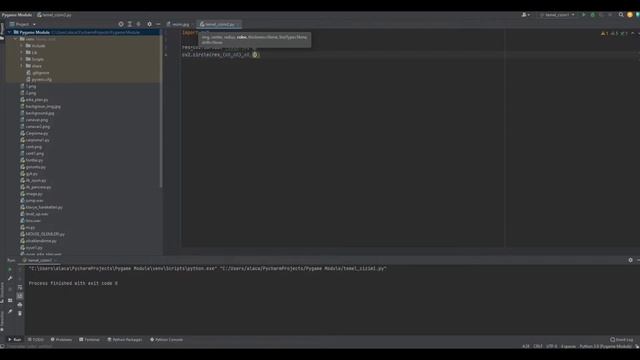Select the arka_plan.py file
This screenshot has width=640, height=360.
(34, 100)
